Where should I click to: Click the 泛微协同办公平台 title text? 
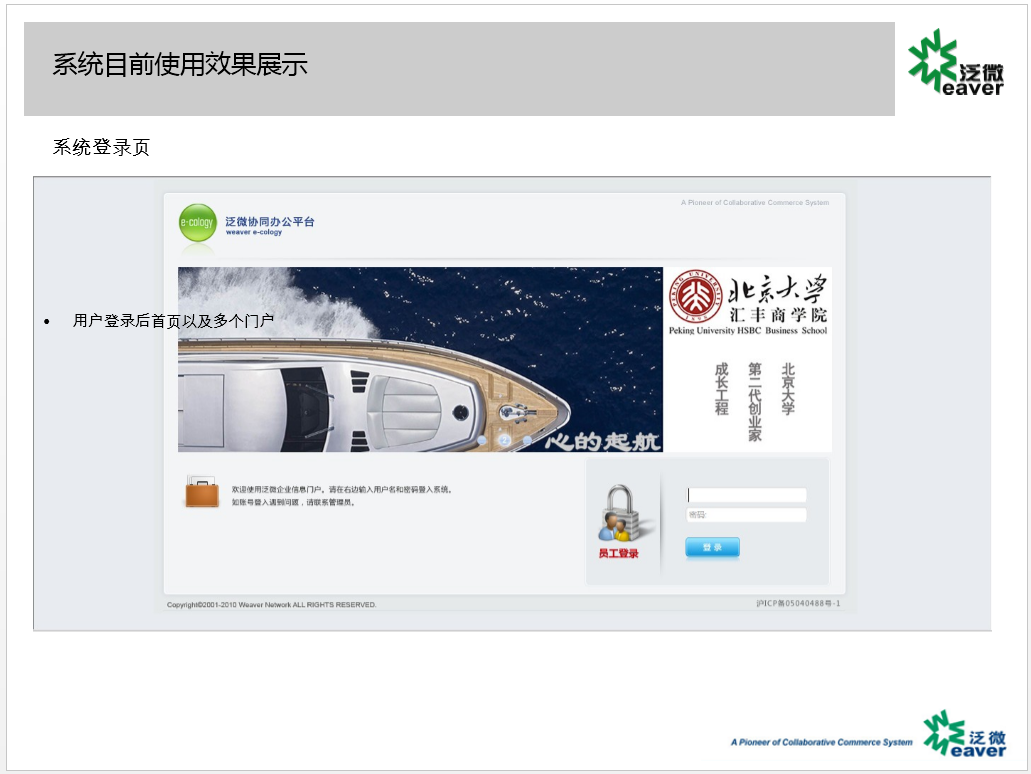tap(270, 222)
